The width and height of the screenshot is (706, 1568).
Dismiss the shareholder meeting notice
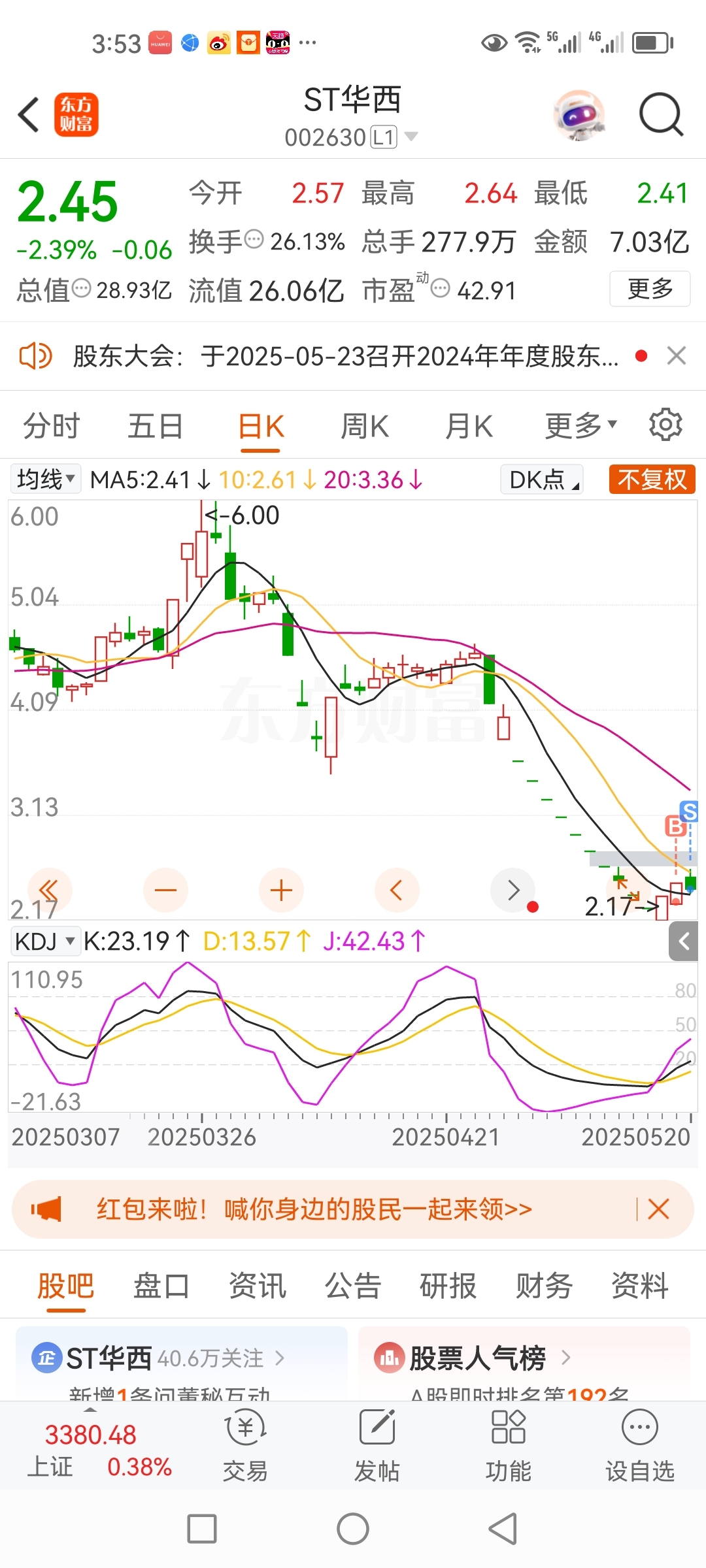pyautogui.click(x=677, y=356)
